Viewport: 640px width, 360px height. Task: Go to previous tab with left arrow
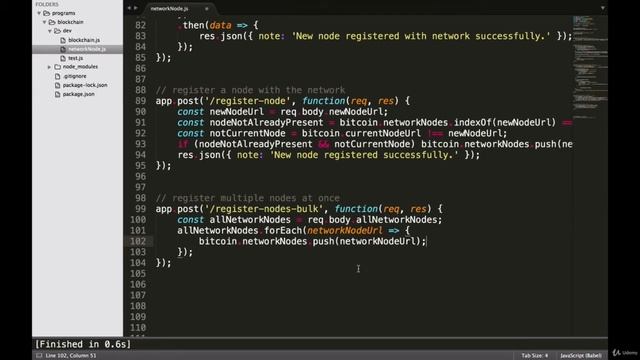coord(129,8)
